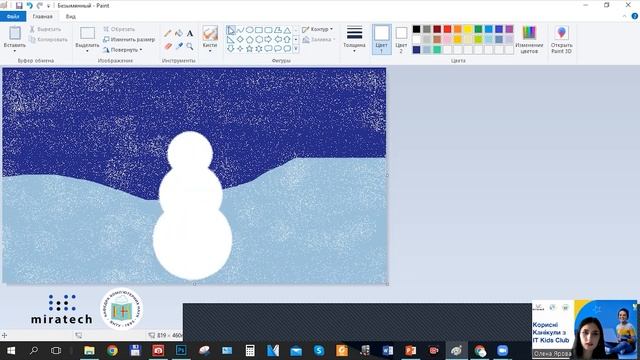Select the Fill with color bucket tool
This screenshot has width=640, height=360.
179,33
